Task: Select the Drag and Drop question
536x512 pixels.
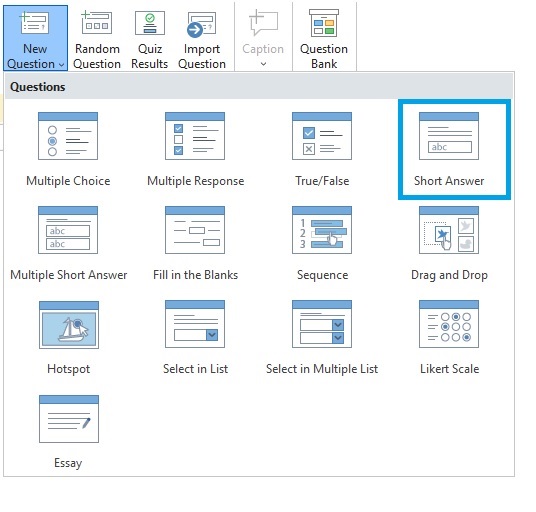Action: pos(449,244)
